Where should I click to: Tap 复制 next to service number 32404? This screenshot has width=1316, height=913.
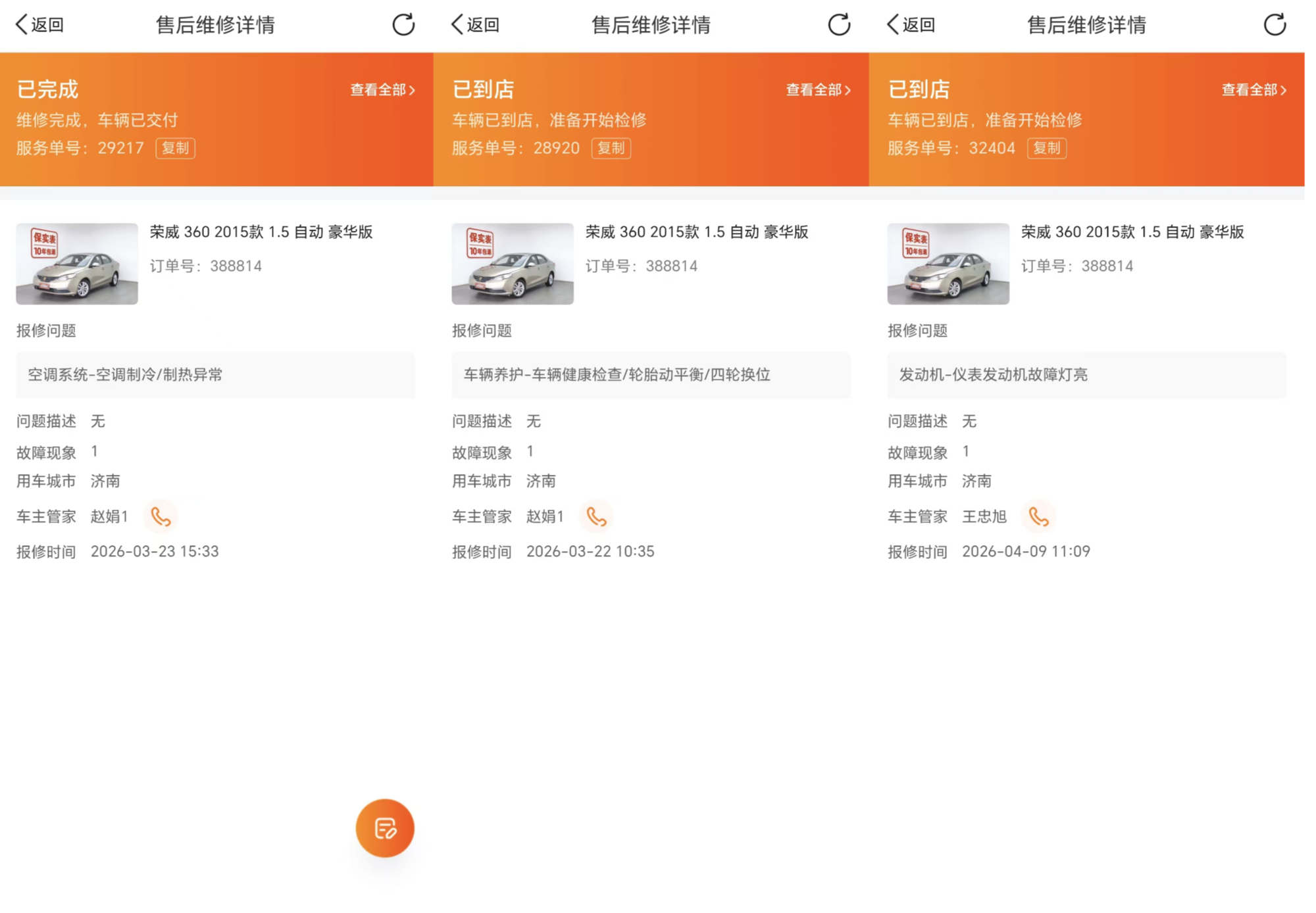pos(1046,149)
